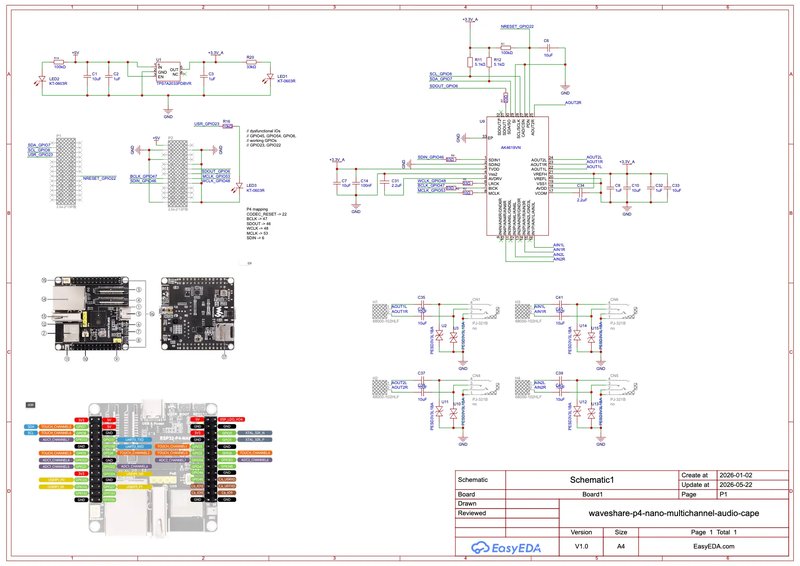Image resolution: width=800 pixels, height=566 pixels.
Task: Select the AK4619VN codec chip U9
Action: pos(517,176)
